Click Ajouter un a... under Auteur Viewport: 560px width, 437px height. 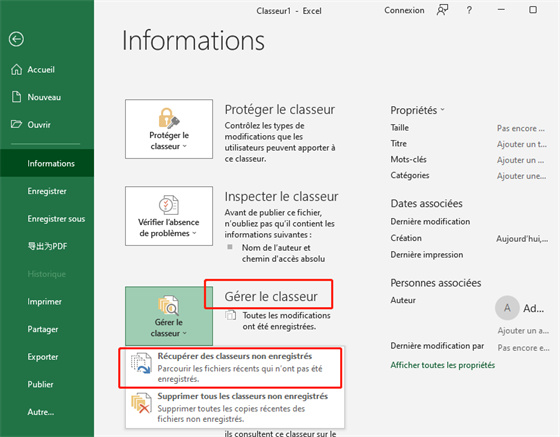pyautogui.click(x=523, y=331)
